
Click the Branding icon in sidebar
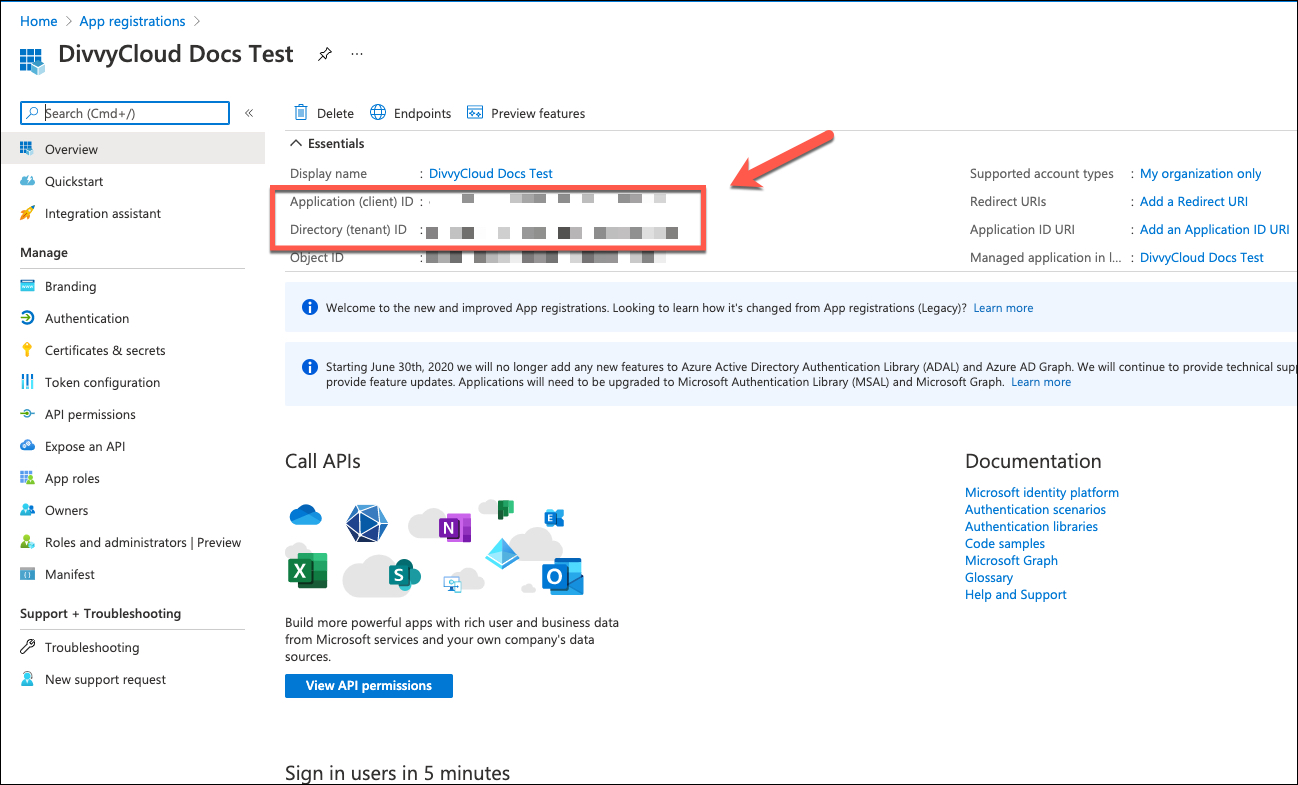[27, 286]
